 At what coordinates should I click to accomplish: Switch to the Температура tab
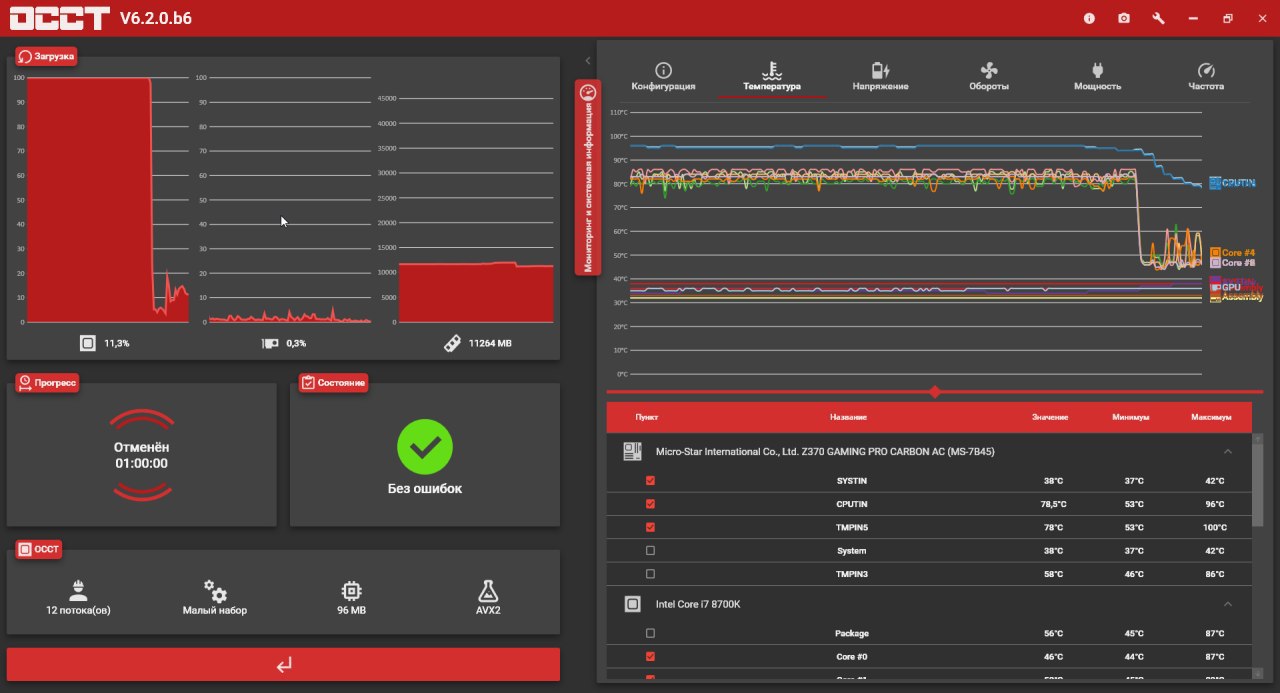point(772,77)
